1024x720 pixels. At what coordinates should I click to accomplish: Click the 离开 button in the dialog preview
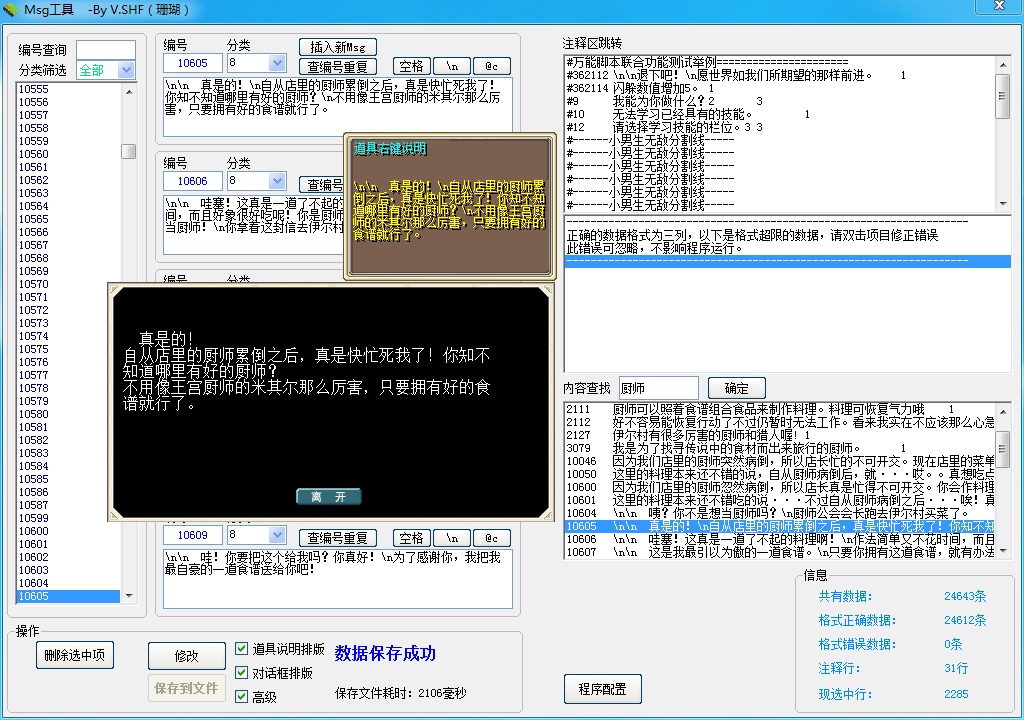(x=328, y=497)
